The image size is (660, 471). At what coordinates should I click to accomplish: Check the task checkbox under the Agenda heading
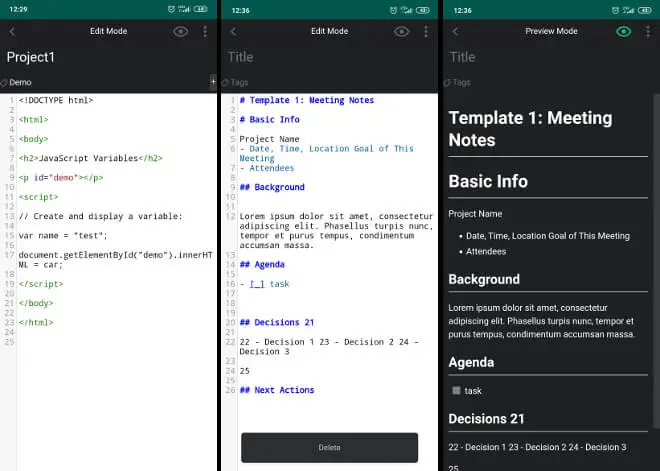pyautogui.click(x=456, y=391)
